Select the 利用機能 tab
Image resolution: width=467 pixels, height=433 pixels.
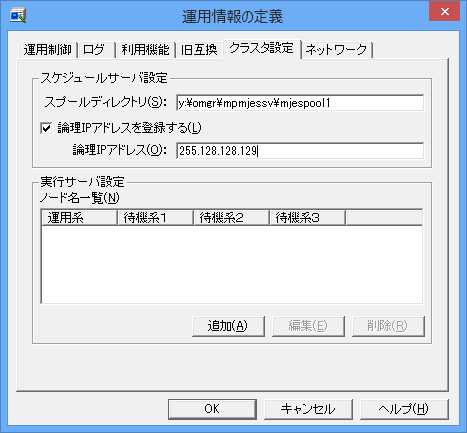tap(145, 50)
